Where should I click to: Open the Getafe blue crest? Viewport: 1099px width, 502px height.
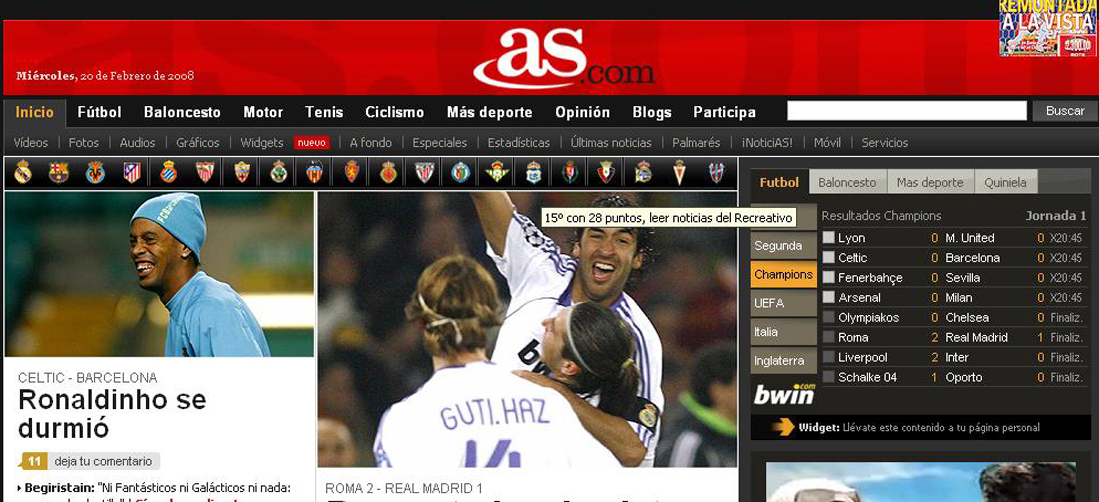click(460, 172)
